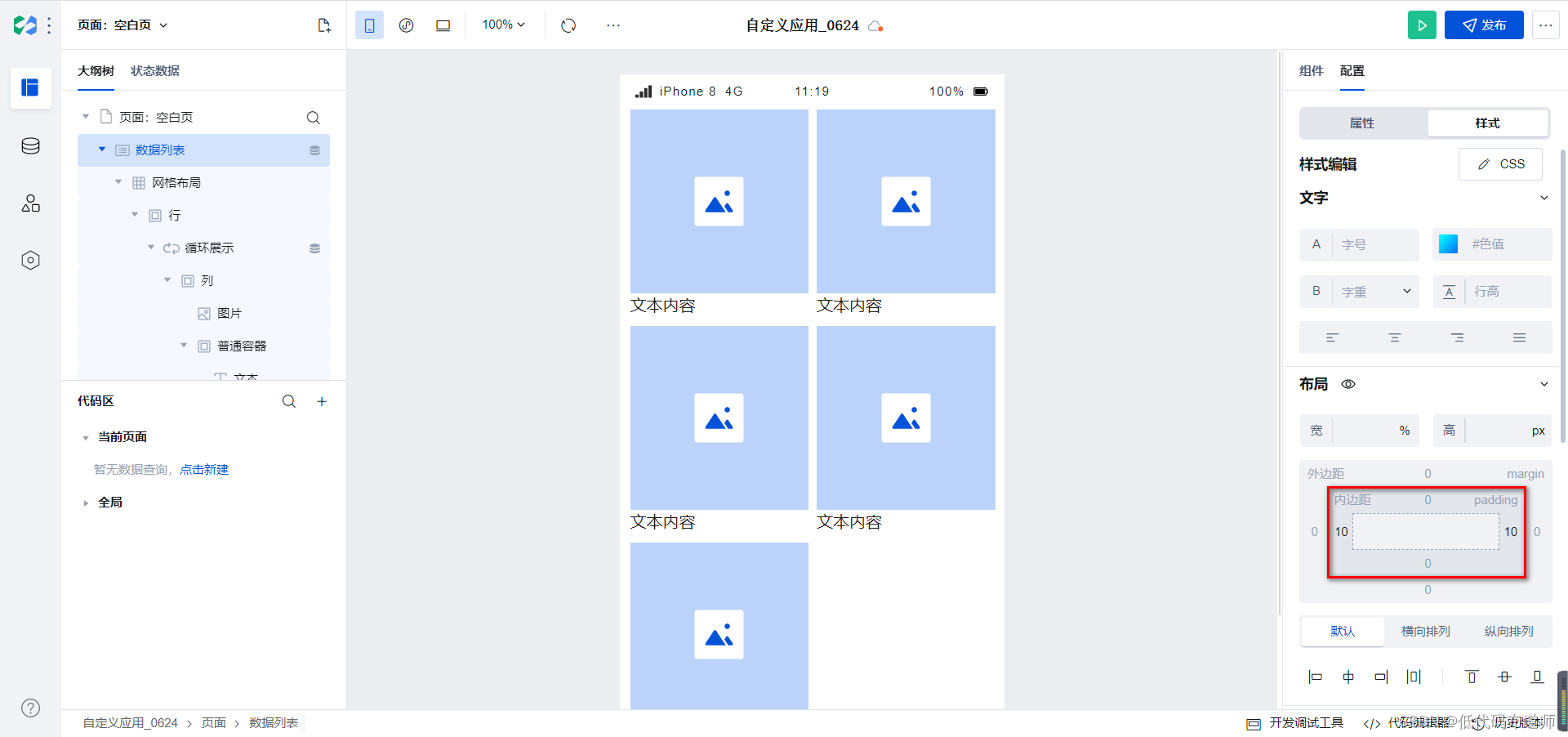
Task: Click the new page file icon
Action: (324, 25)
